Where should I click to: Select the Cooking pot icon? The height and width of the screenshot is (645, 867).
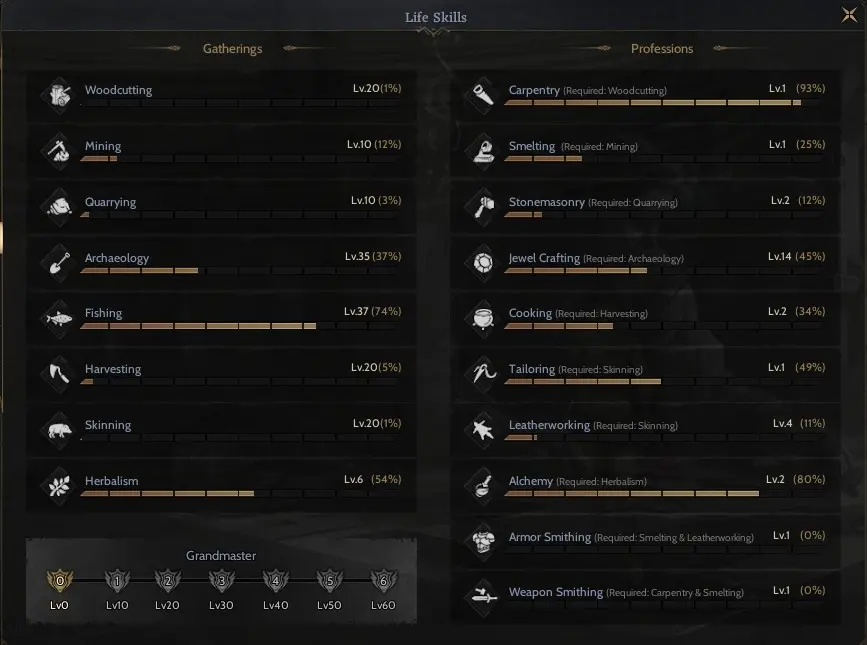483,318
